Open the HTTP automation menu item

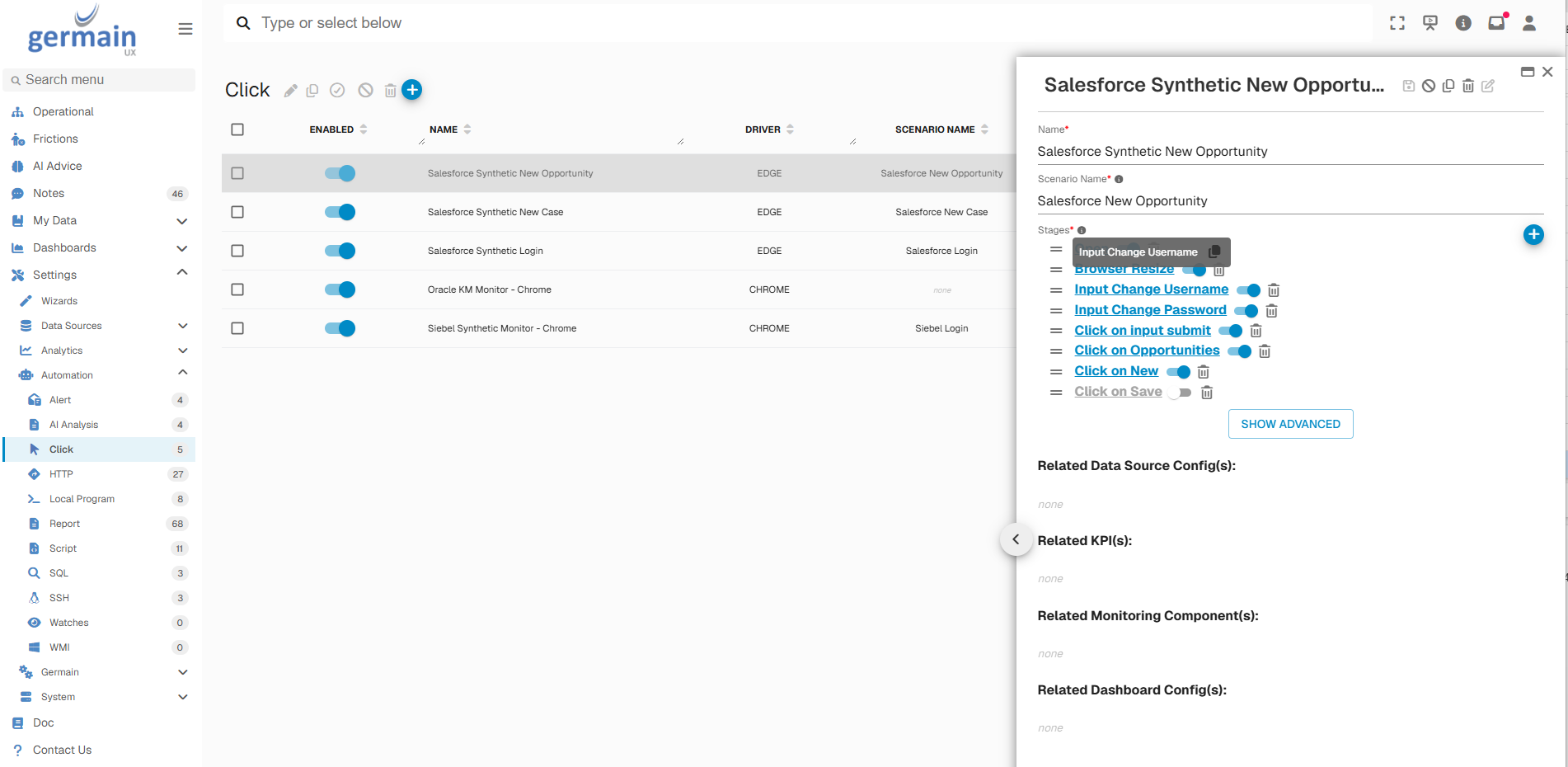tap(61, 474)
